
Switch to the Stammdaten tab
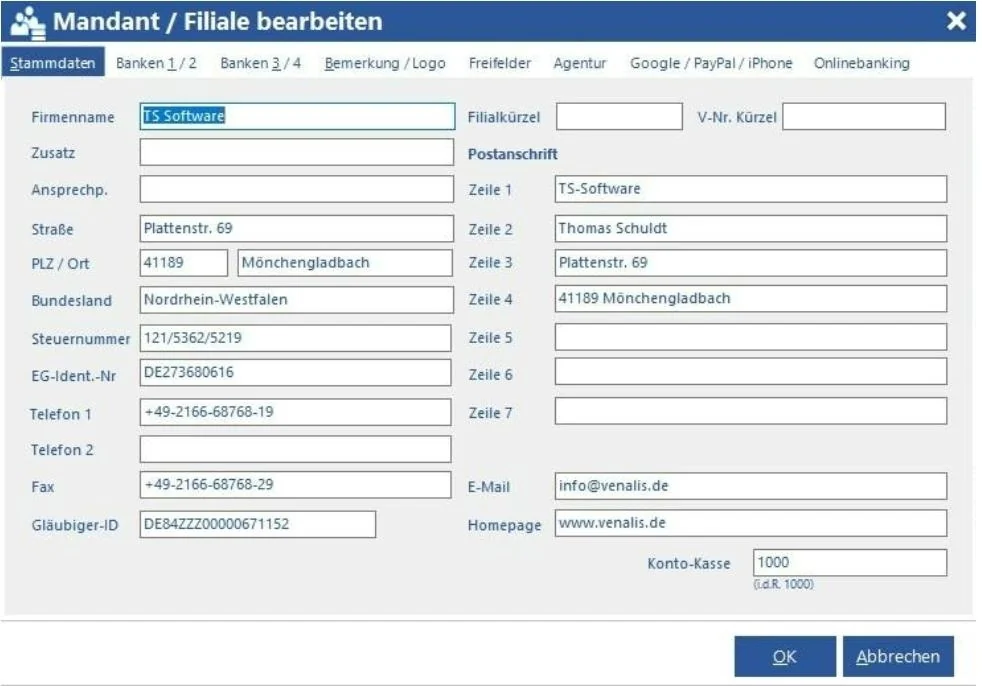53,63
